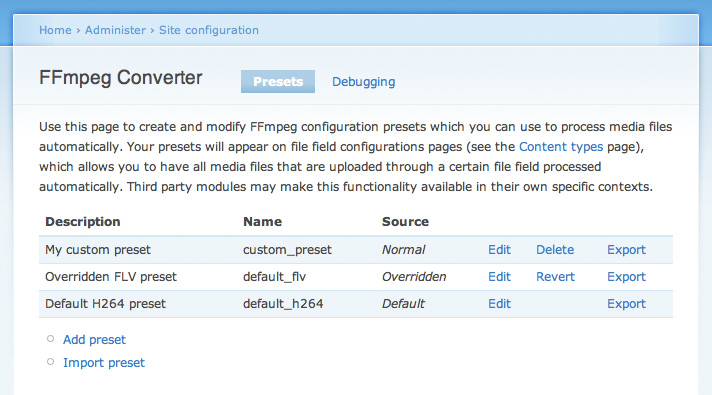Image resolution: width=712 pixels, height=395 pixels.
Task: Click the 'Normal' source value
Action: [x=403, y=250]
